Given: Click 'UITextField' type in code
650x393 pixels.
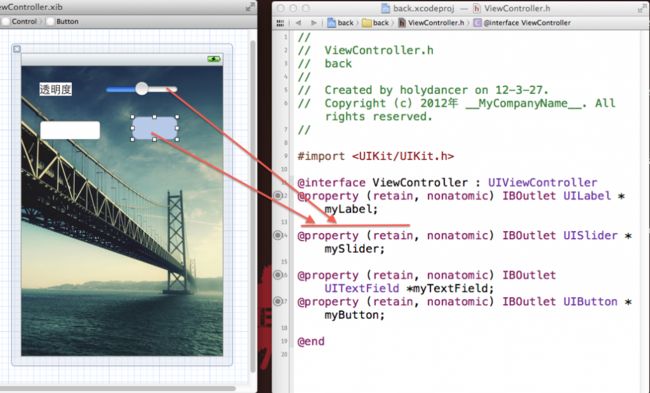Looking at the screenshot, I should click(x=362, y=288).
